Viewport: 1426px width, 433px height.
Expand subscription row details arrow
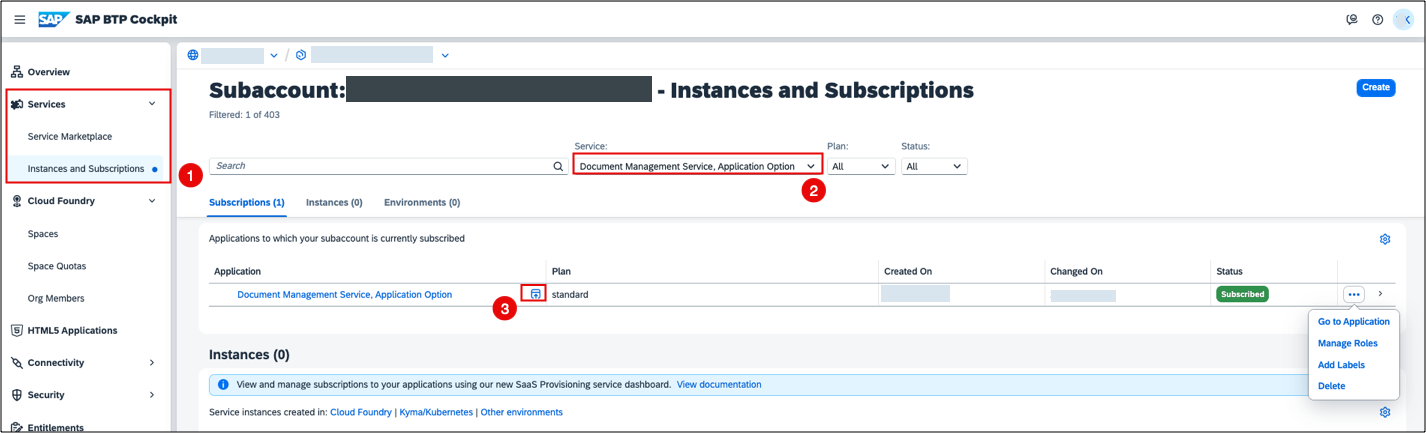1380,294
